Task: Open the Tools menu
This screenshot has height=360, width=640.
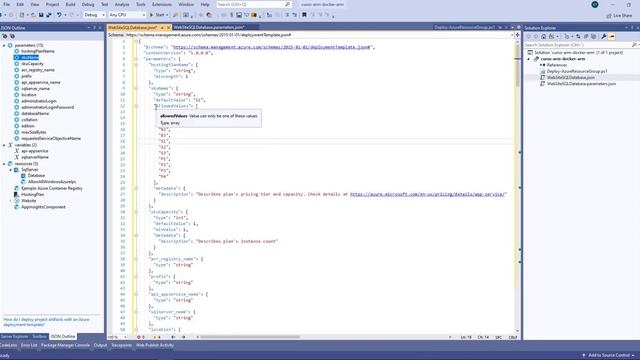Action: click(140, 4)
